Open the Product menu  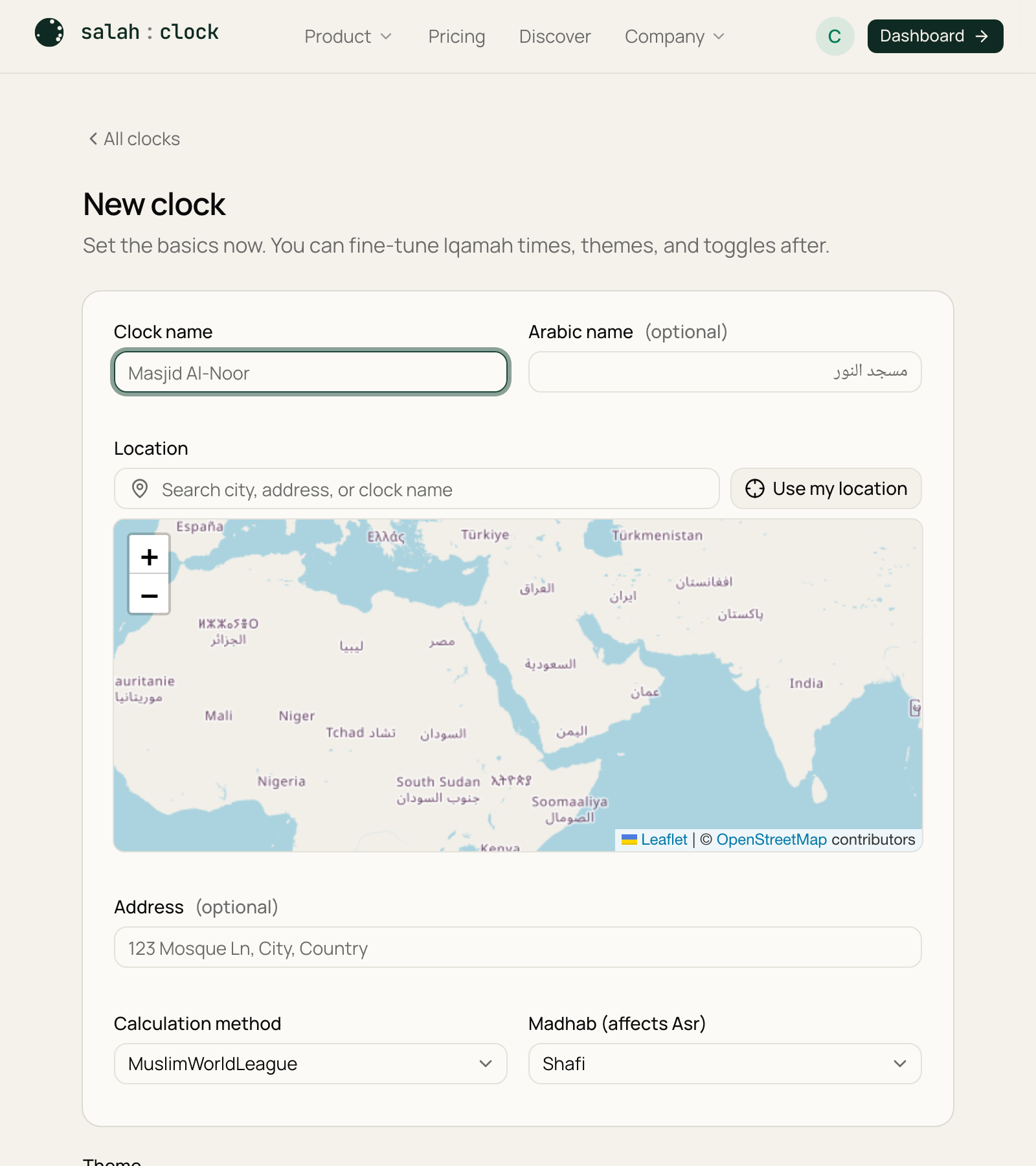pos(348,36)
